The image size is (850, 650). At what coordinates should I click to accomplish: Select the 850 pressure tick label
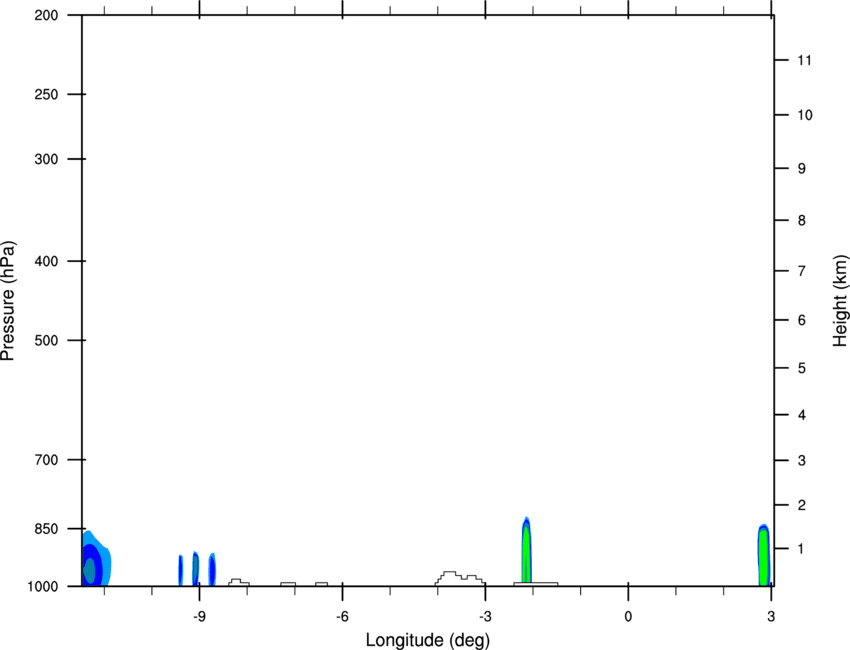(46, 529)
